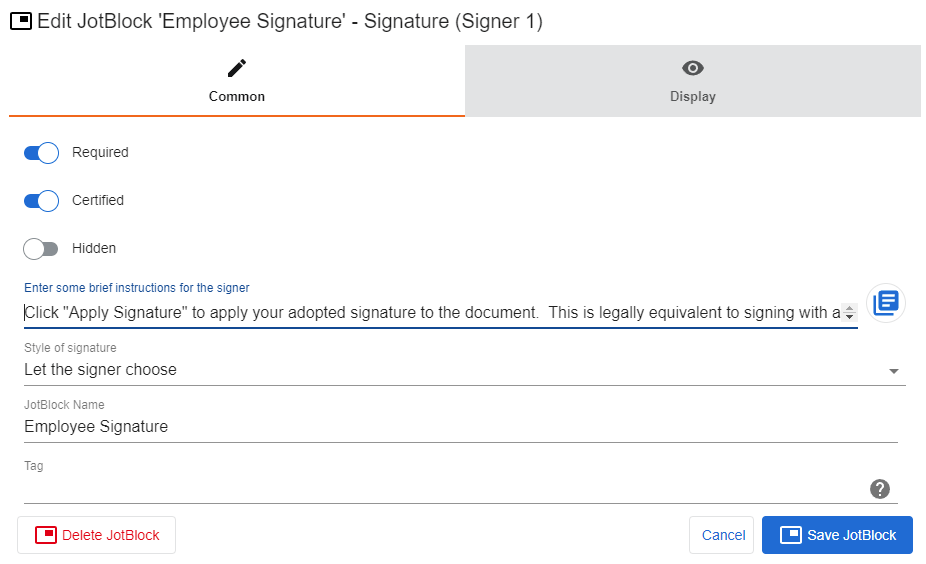Viewport: 926px width, 564px height.
Task: Open the instruction templates library icon
Action: coord(886,302)
